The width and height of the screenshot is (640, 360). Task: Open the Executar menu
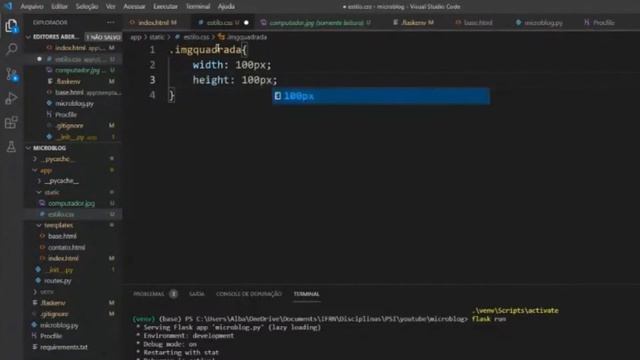[x=165, y=7]
